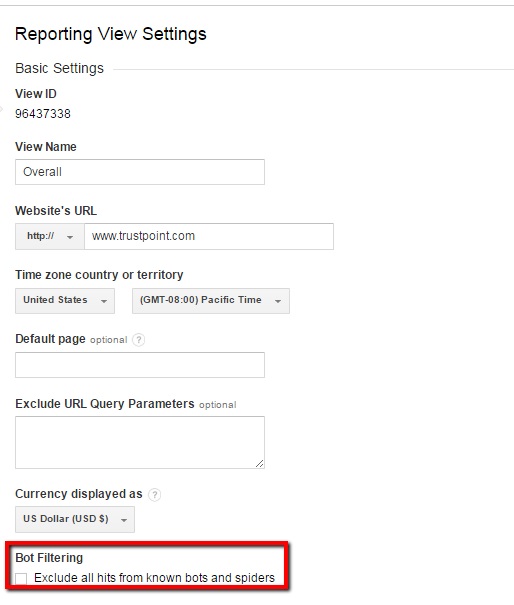Image resolution: width=514 pixels, height=605 pixels.
Task: Click the Reporting View Settings title
Action: click(x=111, y=34)
